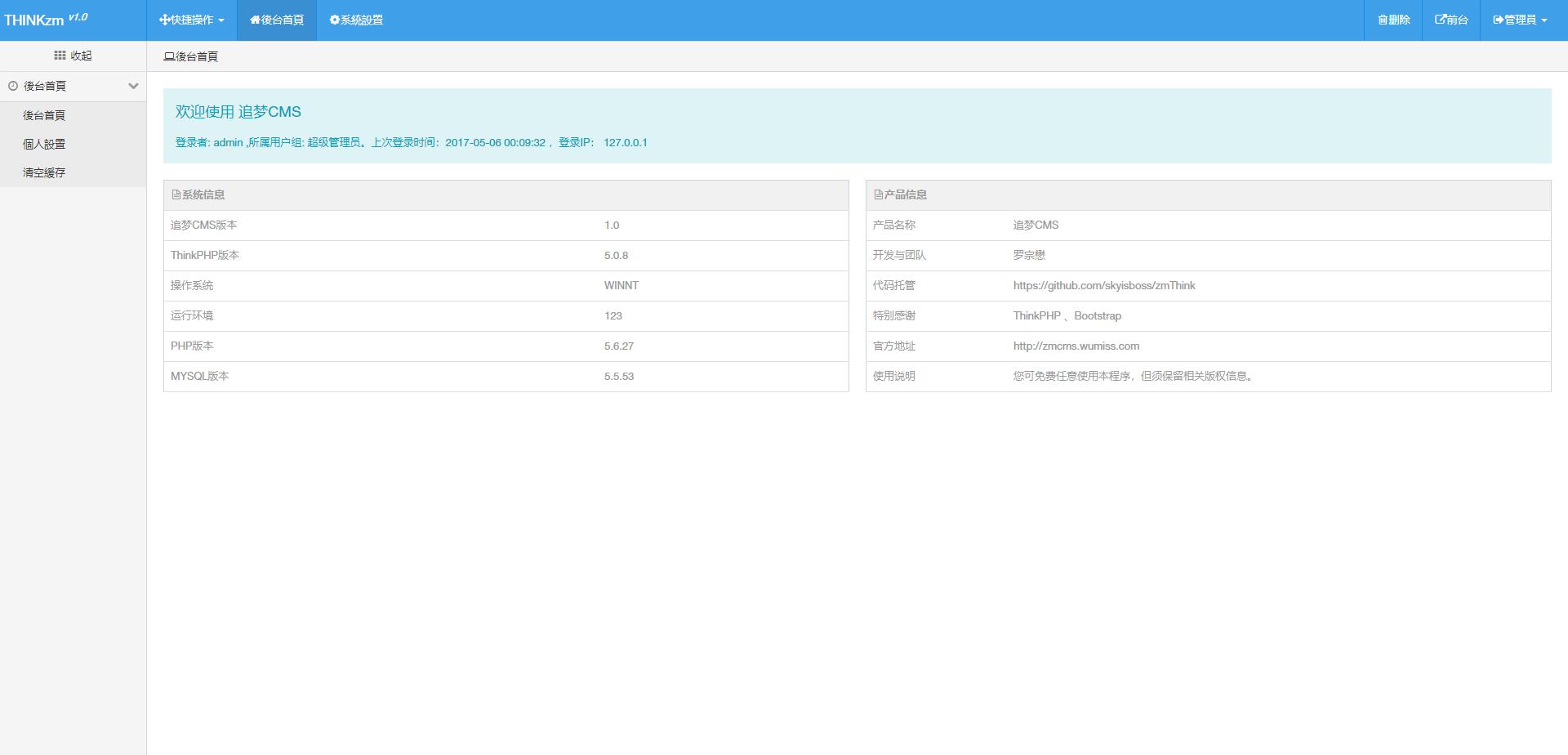Click the zmcms.wumiss.com official address

1076,346
